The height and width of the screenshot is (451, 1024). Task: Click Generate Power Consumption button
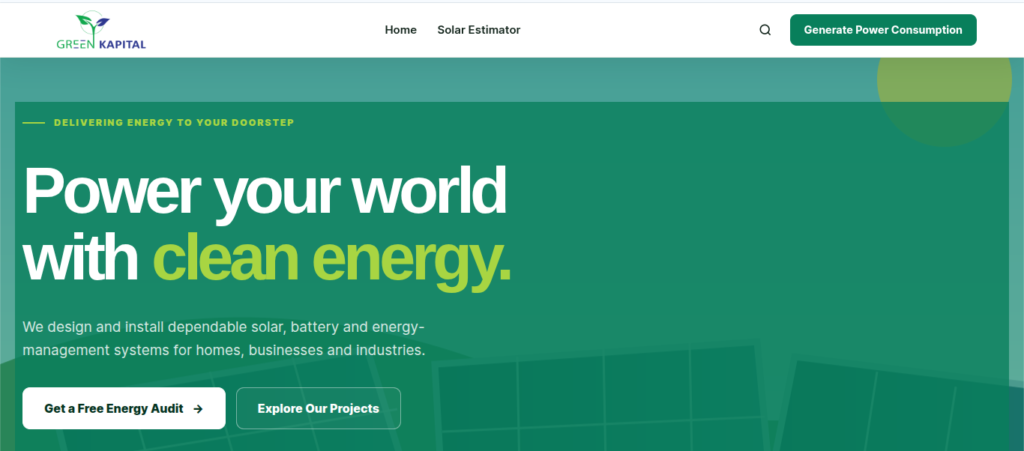click(883, 30)
